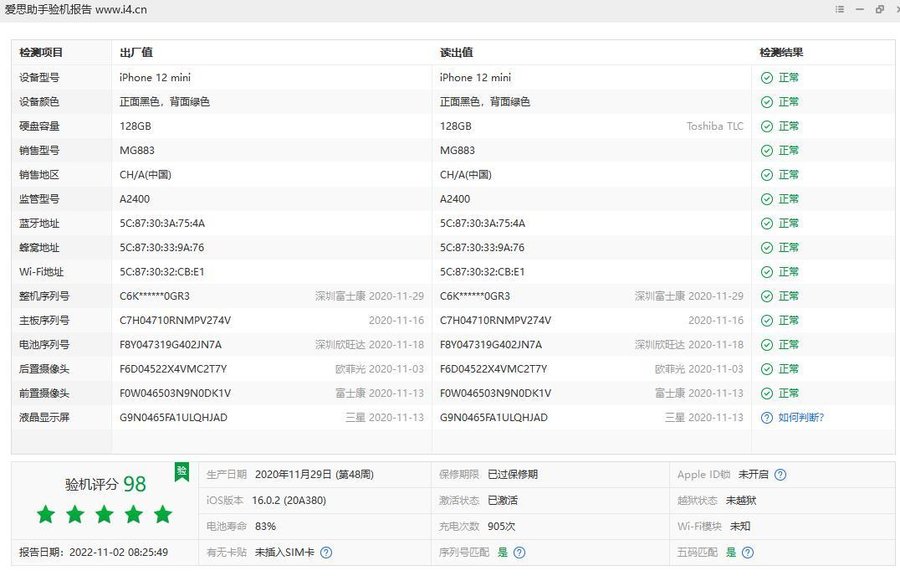This screenshot has height=576, width=900.
Task: Click the green check icon in 设备型号 row
Action: [766, 77]
